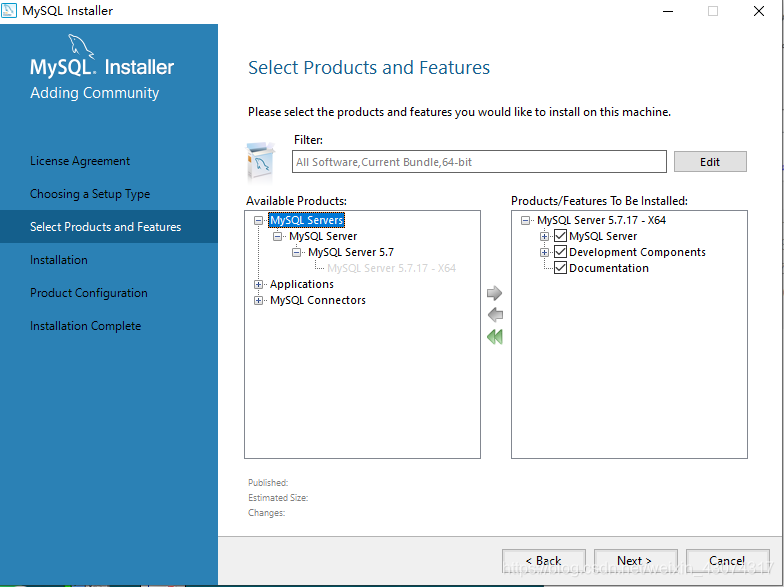784x587 pixels.
Task: Close the MySQL Installer window
Action: (758, 11)
